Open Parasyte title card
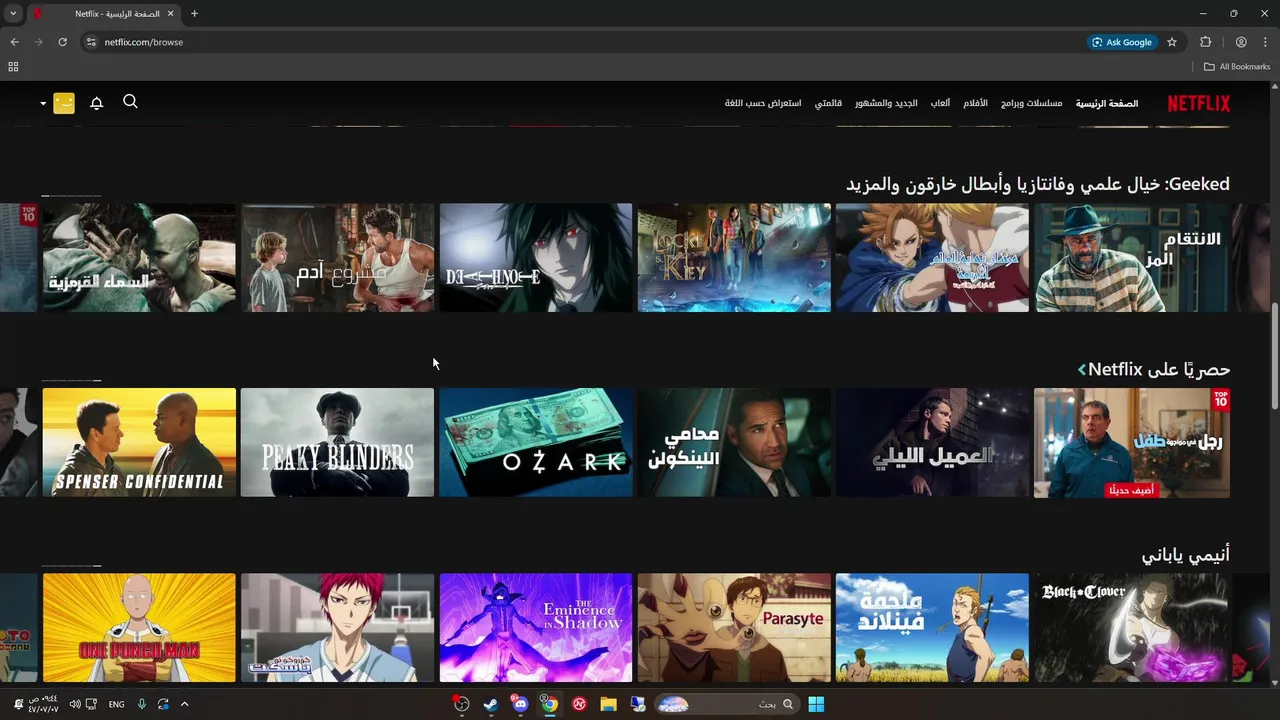Screen dimensions: 1280x720 pyautogui.click(x=734, y=628)
